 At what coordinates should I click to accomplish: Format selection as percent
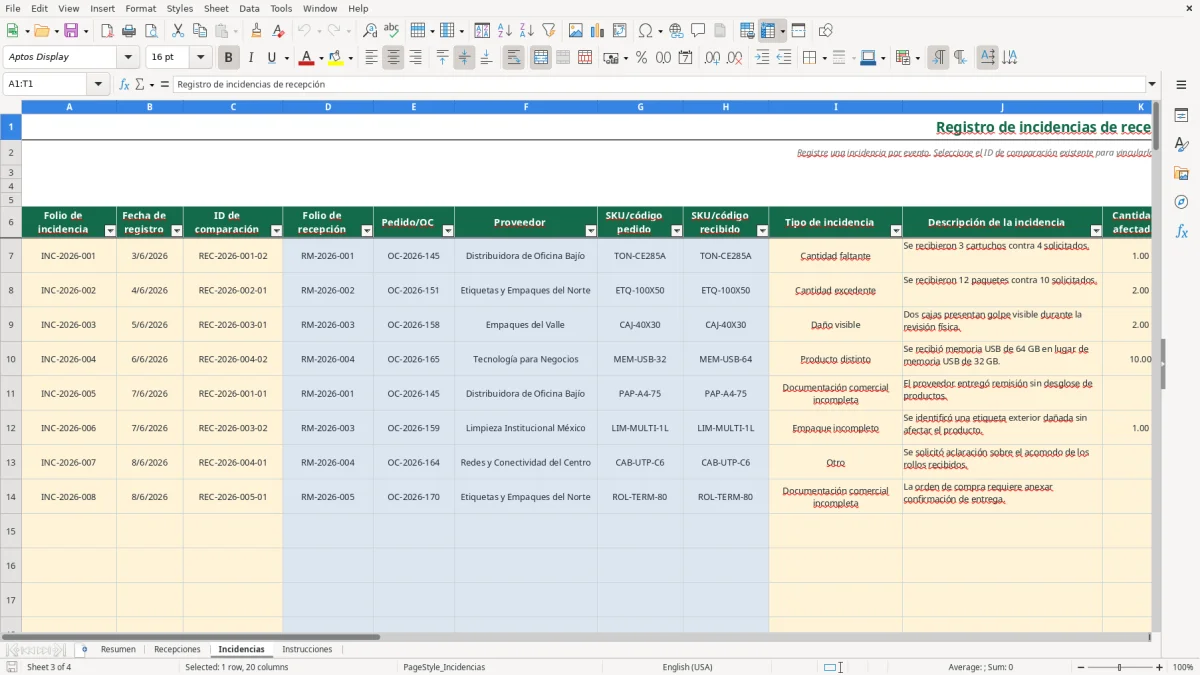click(x=641, y=58)
